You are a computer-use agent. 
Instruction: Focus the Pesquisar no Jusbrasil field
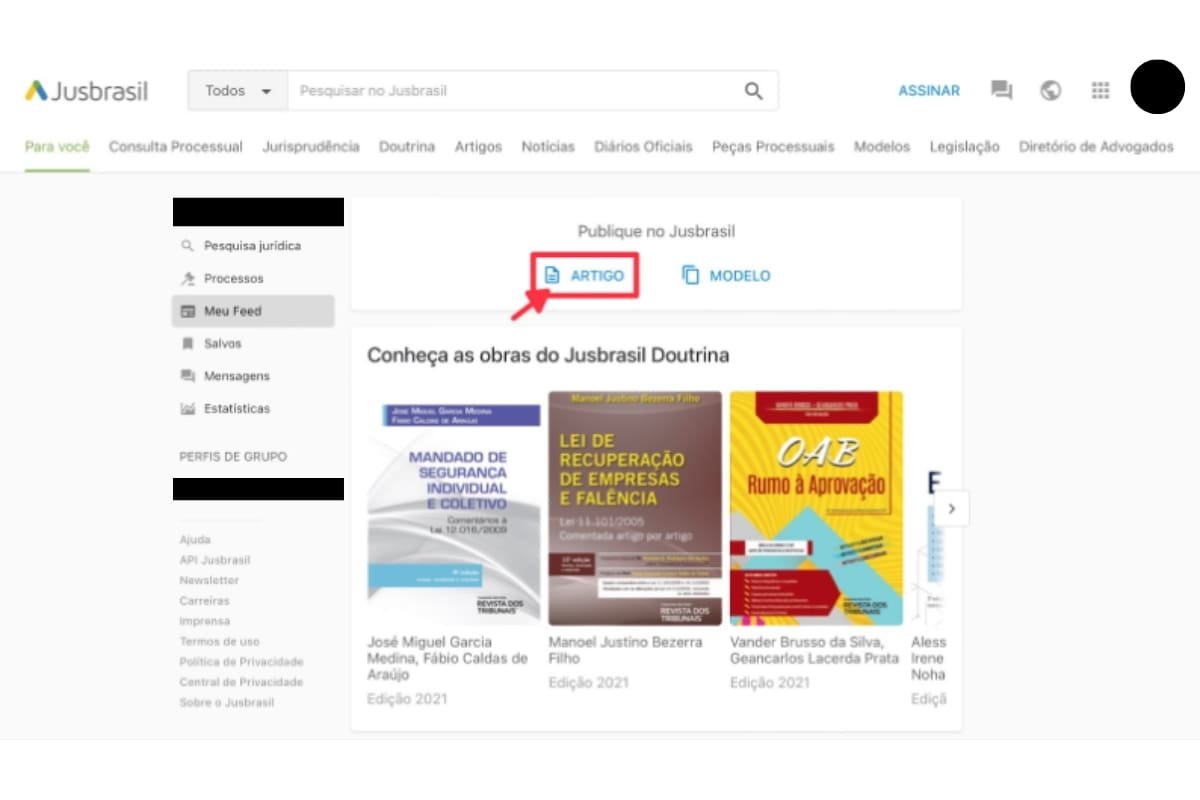coord(510,91)
